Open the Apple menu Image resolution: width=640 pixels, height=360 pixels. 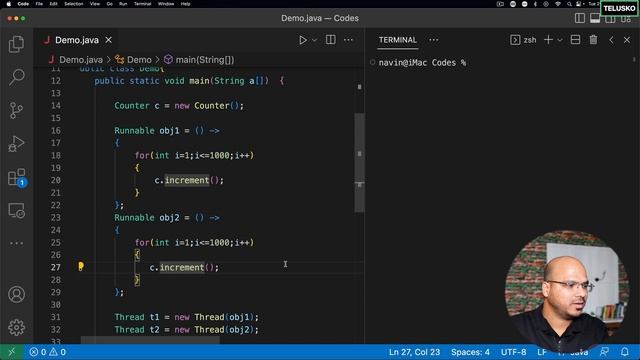(x=9, y=4)
